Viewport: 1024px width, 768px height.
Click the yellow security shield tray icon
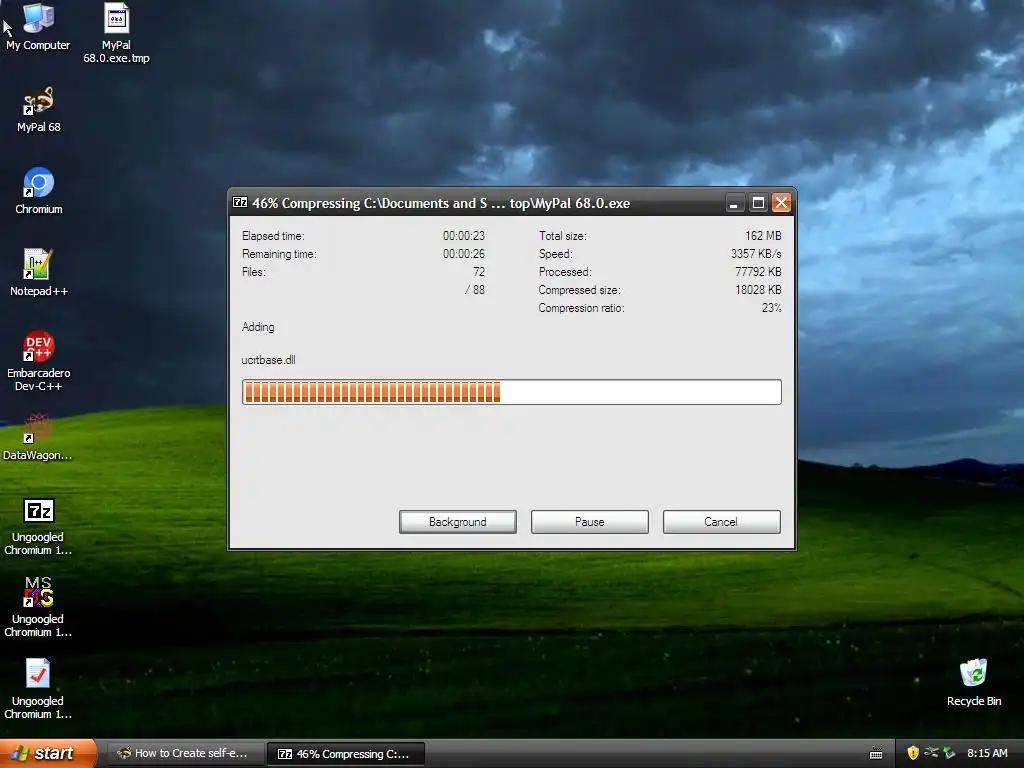click(x=912, y=753)
